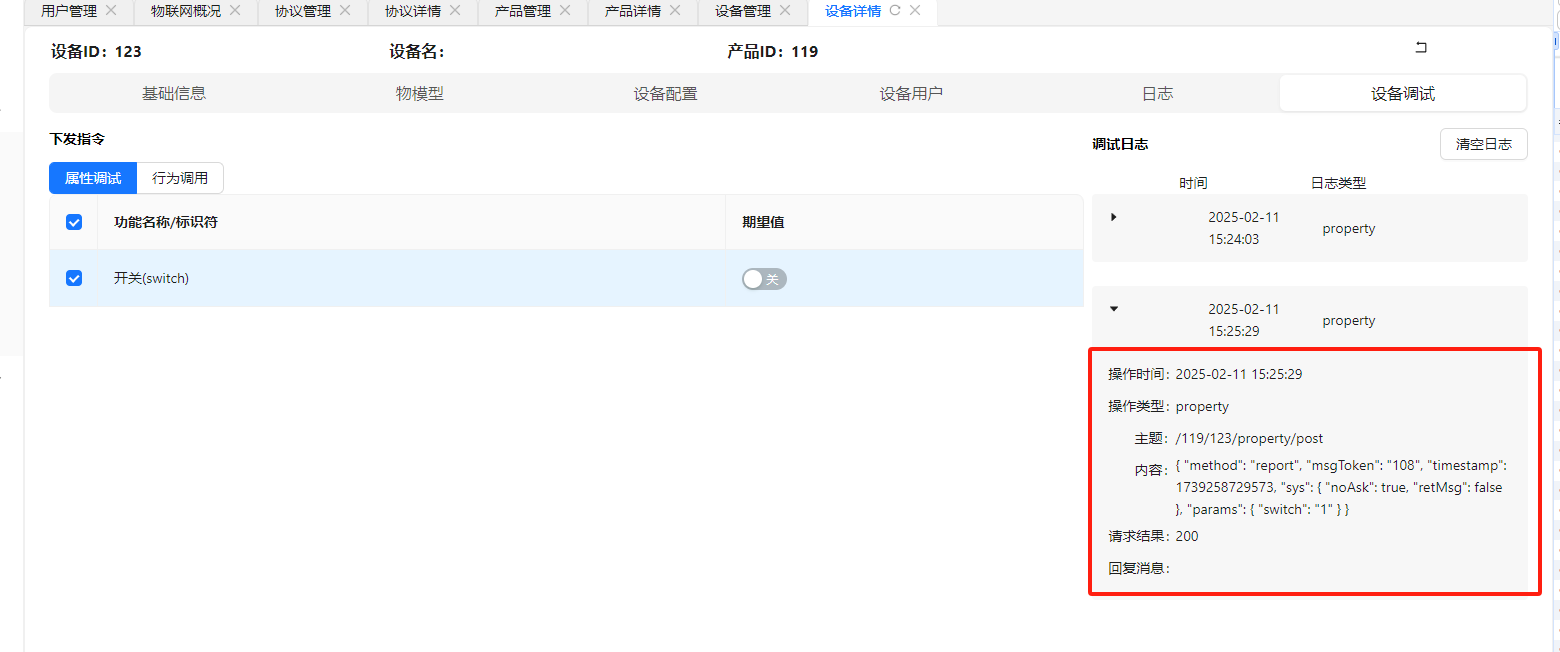Image resolution: width=1560 pixels, height=652 pixels.
Task: Open the 日志 tab
Action: pyautogui.click(x=1157, y=94)
